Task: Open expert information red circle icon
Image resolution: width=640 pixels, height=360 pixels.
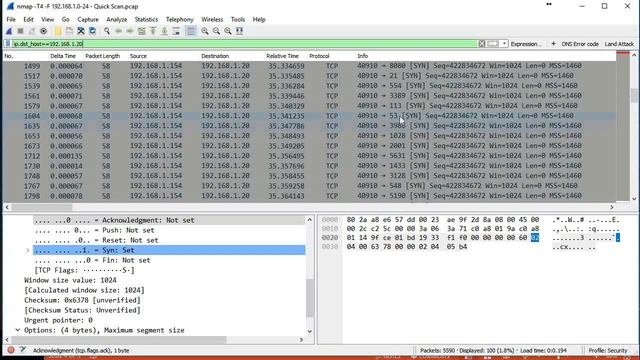Action: tap(11, 350)
